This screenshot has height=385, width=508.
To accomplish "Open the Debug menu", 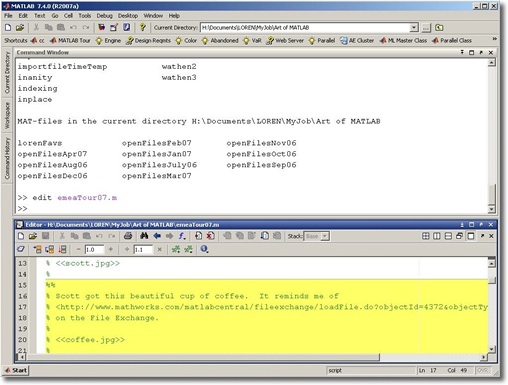I will tap(104, 16).
